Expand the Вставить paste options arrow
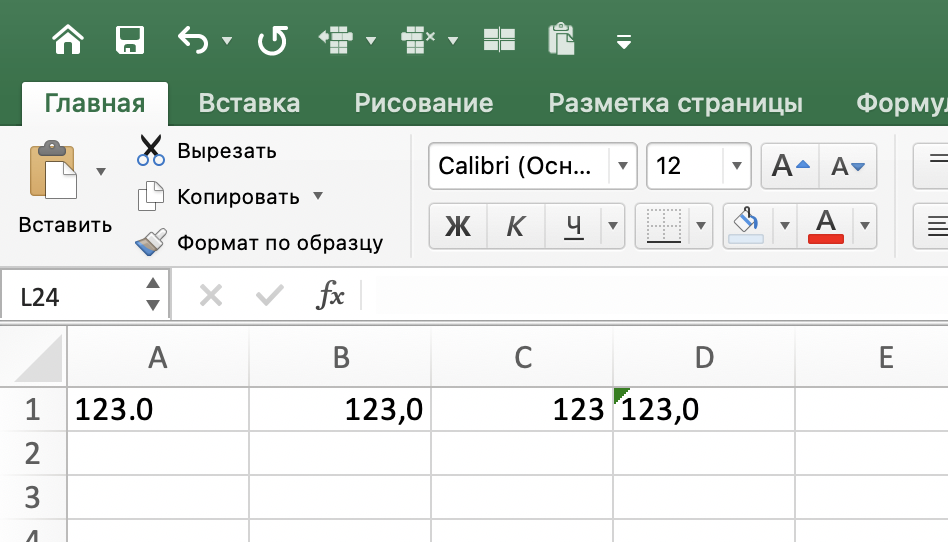The width and height of the screenshot is (948, 542). click(x=101, y=172)
